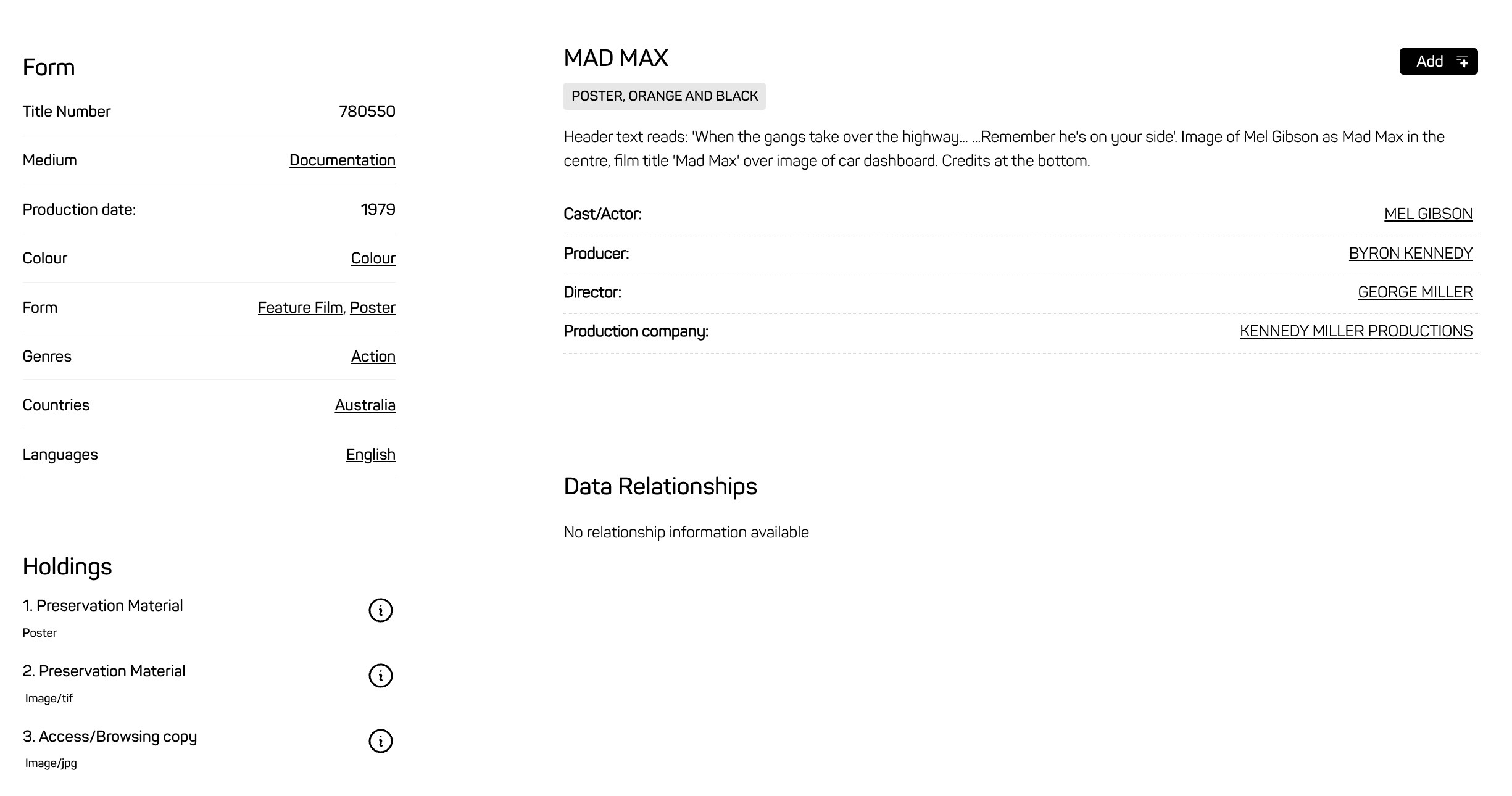Open producer BYRON KENNEDY link
This screenshot has width=1512, height=796.
(x=1410, y=254)
